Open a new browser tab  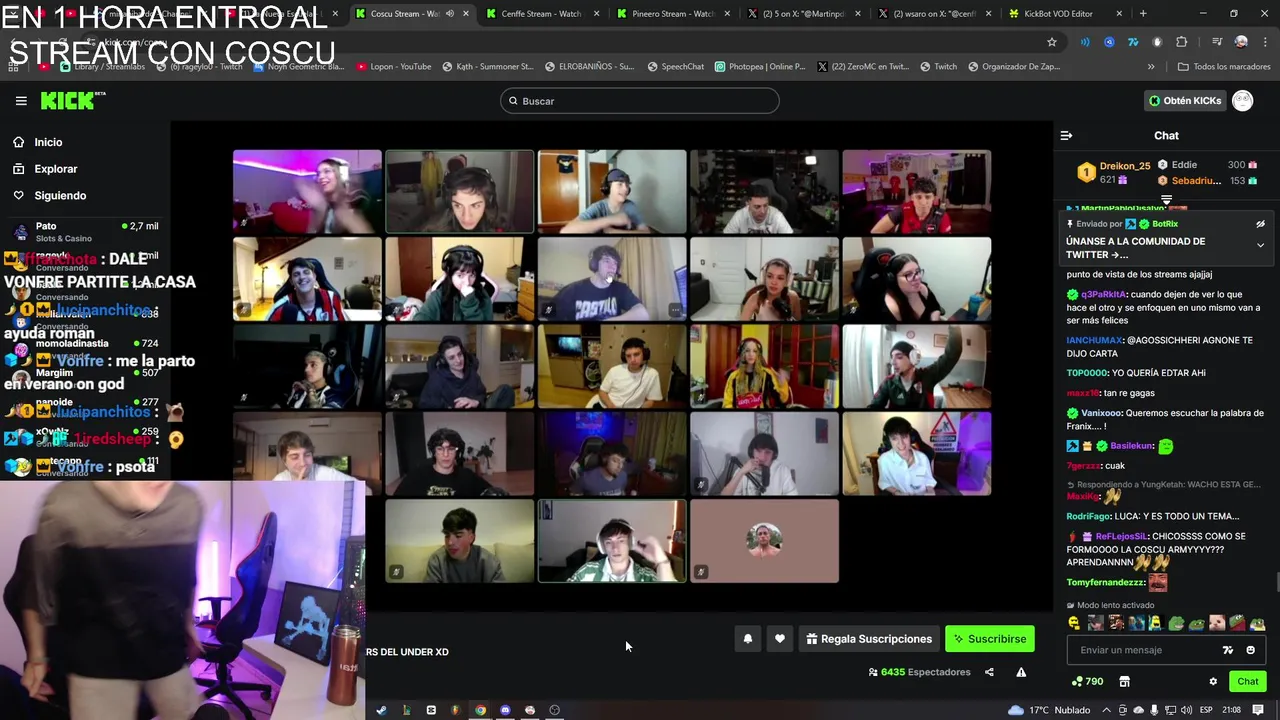click(x=1143, y=14)
